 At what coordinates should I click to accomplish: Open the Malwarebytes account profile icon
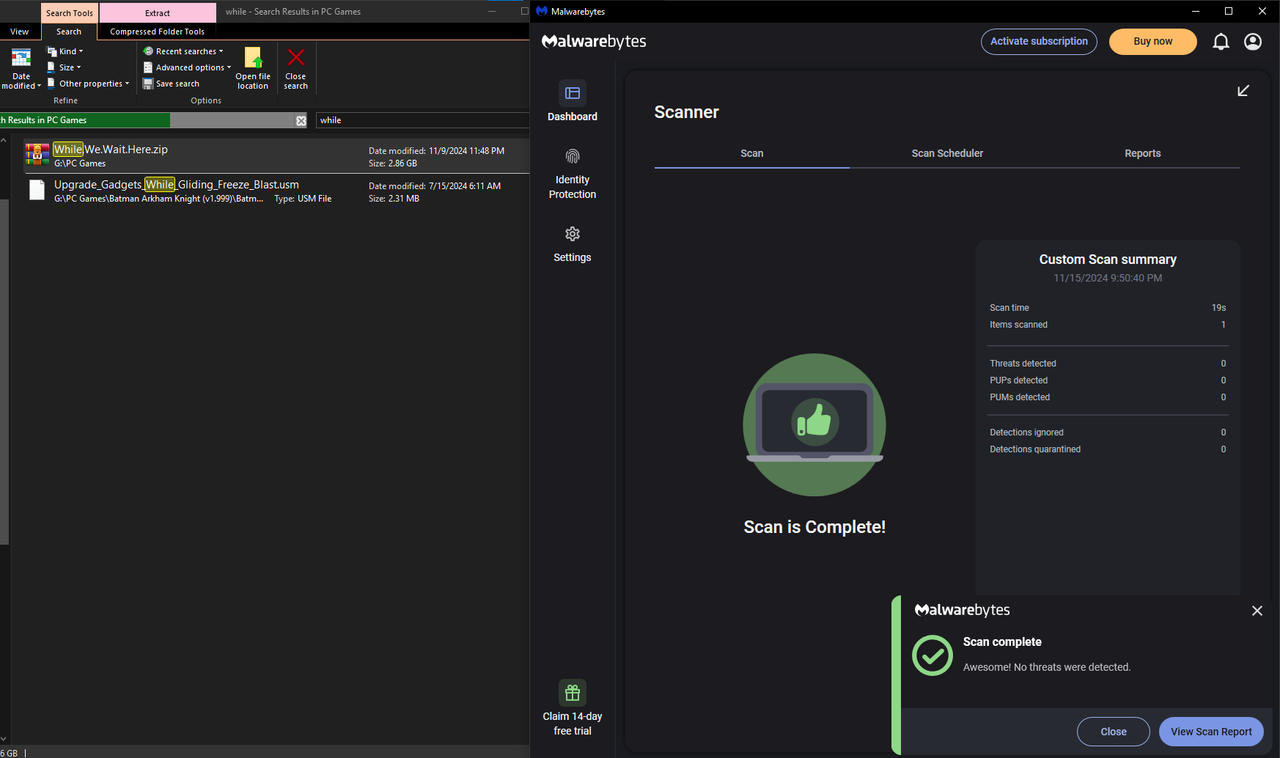[1253, 42]
